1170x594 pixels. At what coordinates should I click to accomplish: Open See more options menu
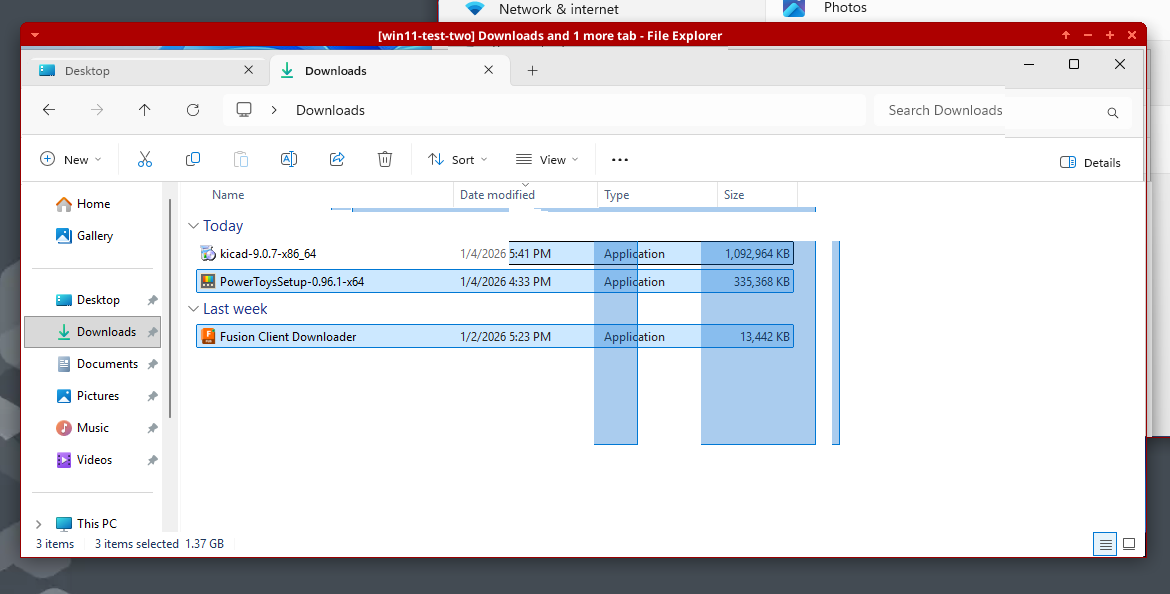(619, 160)
